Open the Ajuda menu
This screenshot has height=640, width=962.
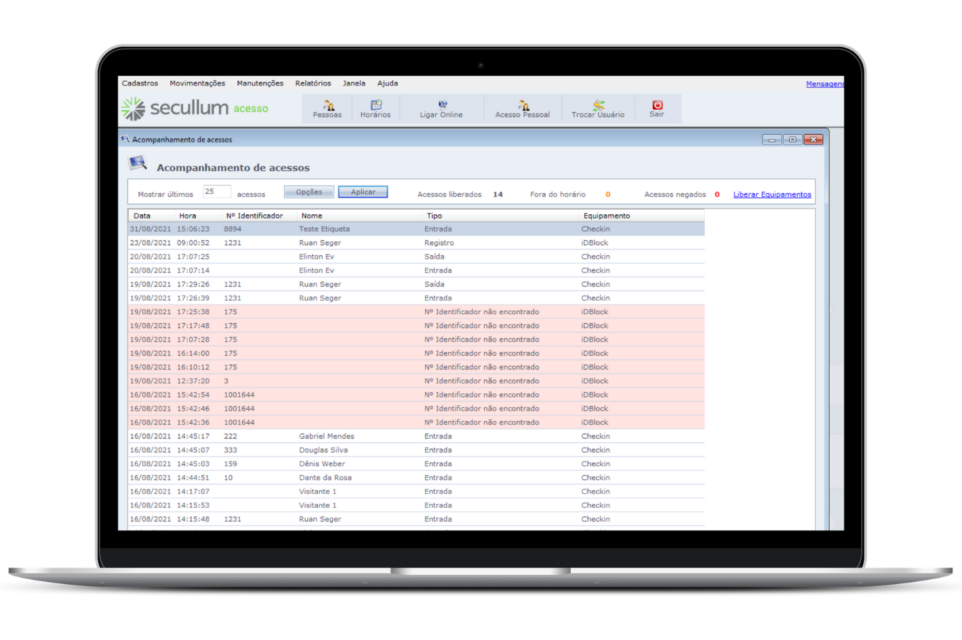pyautogui.click(x=387, y=83)
